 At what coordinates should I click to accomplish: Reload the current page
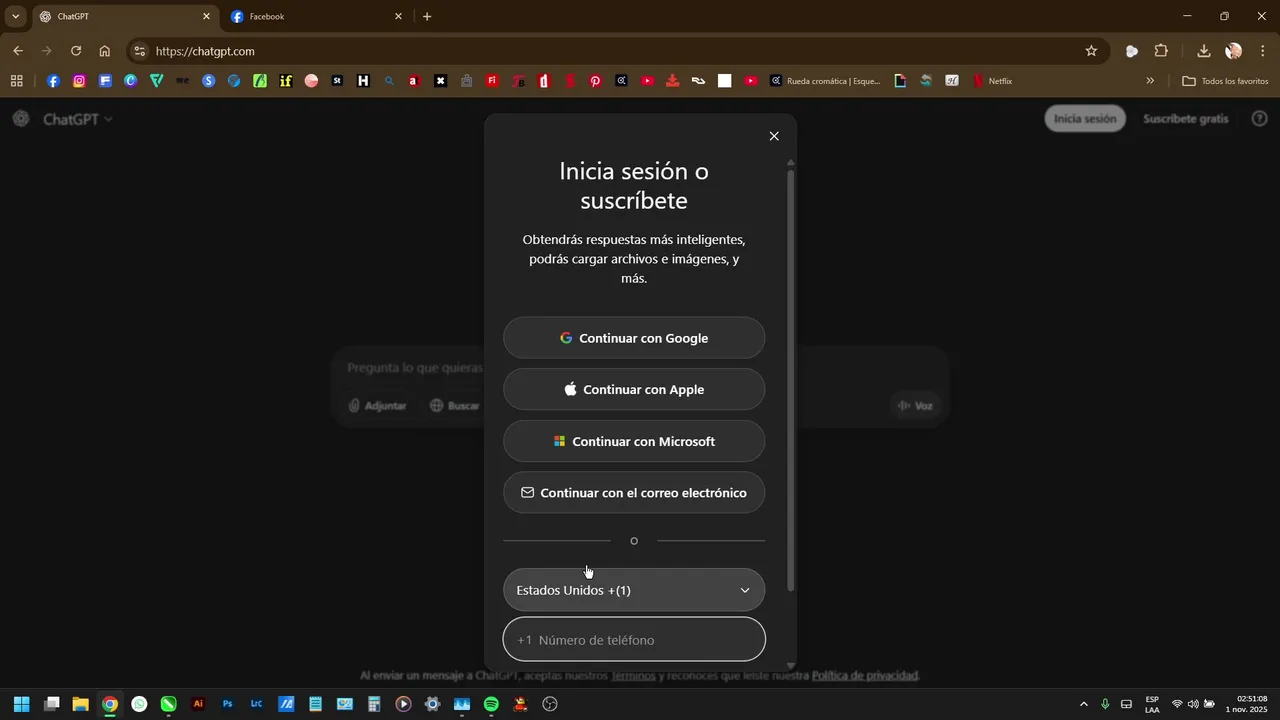(x=76, y=51)
